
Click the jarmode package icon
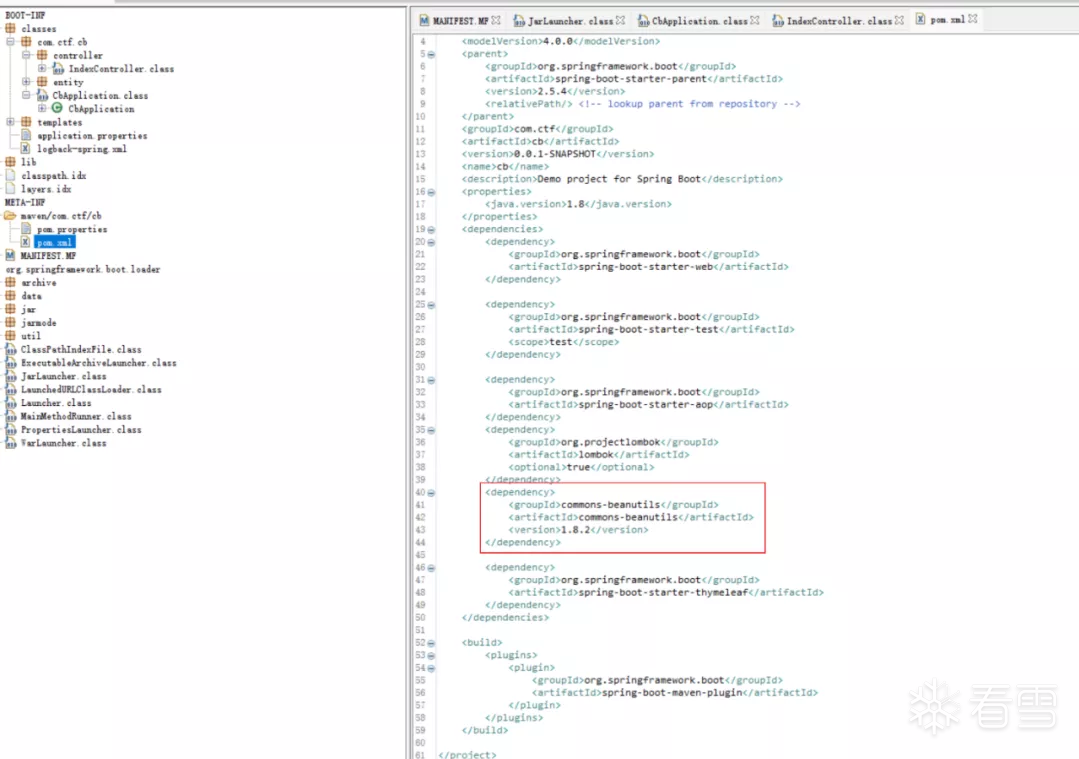pyautogui.click(x=10, y=323)
